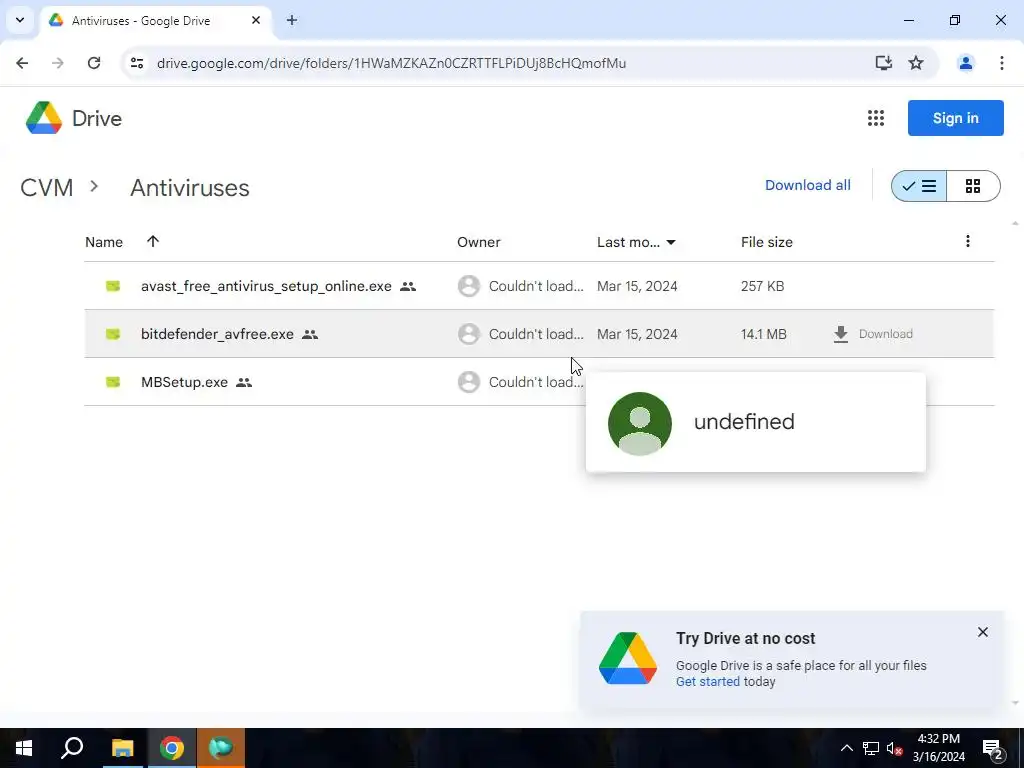
Task: Open the Google apps grid
Action: coord(876,118)
